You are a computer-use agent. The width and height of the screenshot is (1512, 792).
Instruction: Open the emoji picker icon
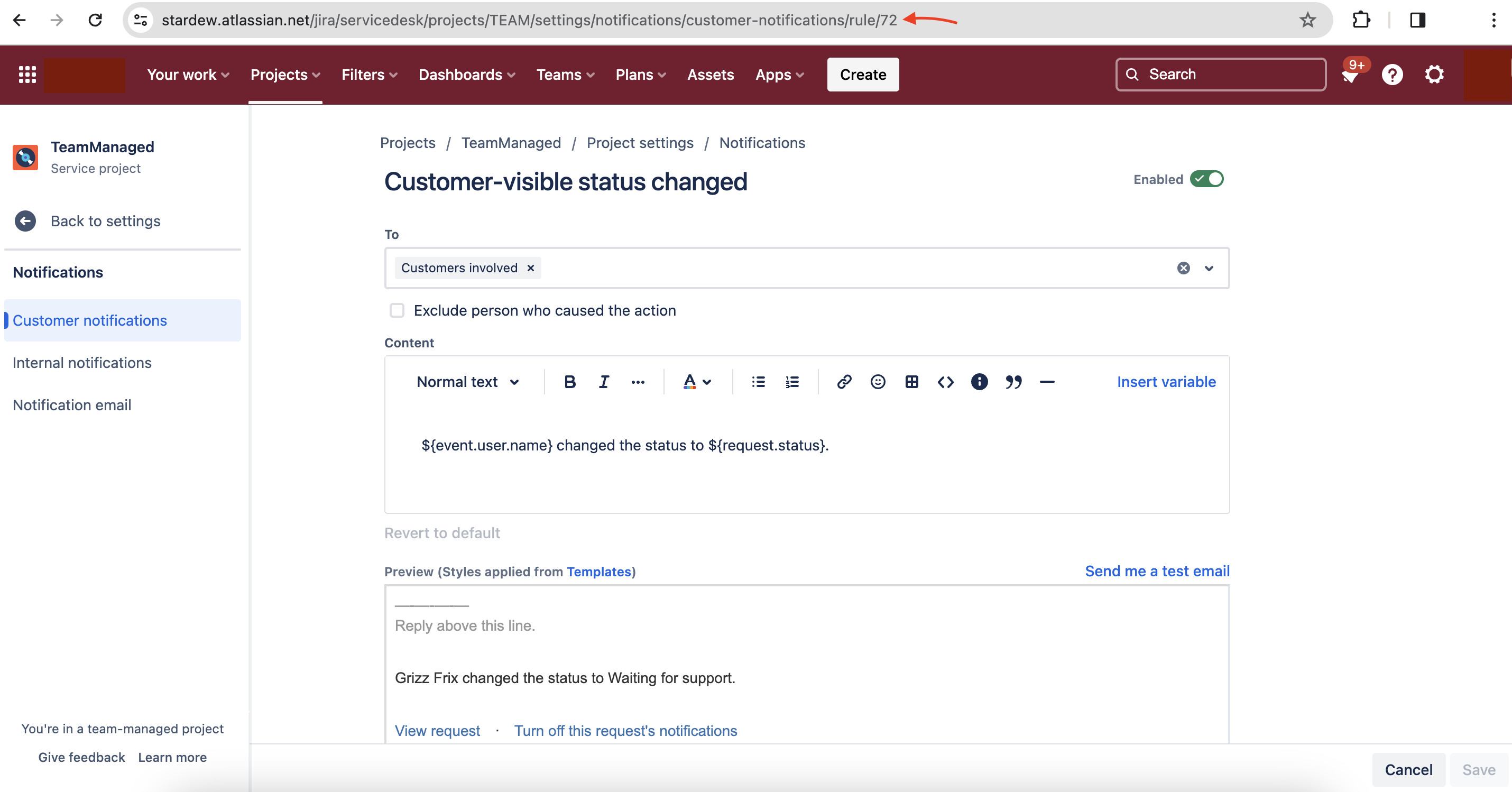click(878, 382)
